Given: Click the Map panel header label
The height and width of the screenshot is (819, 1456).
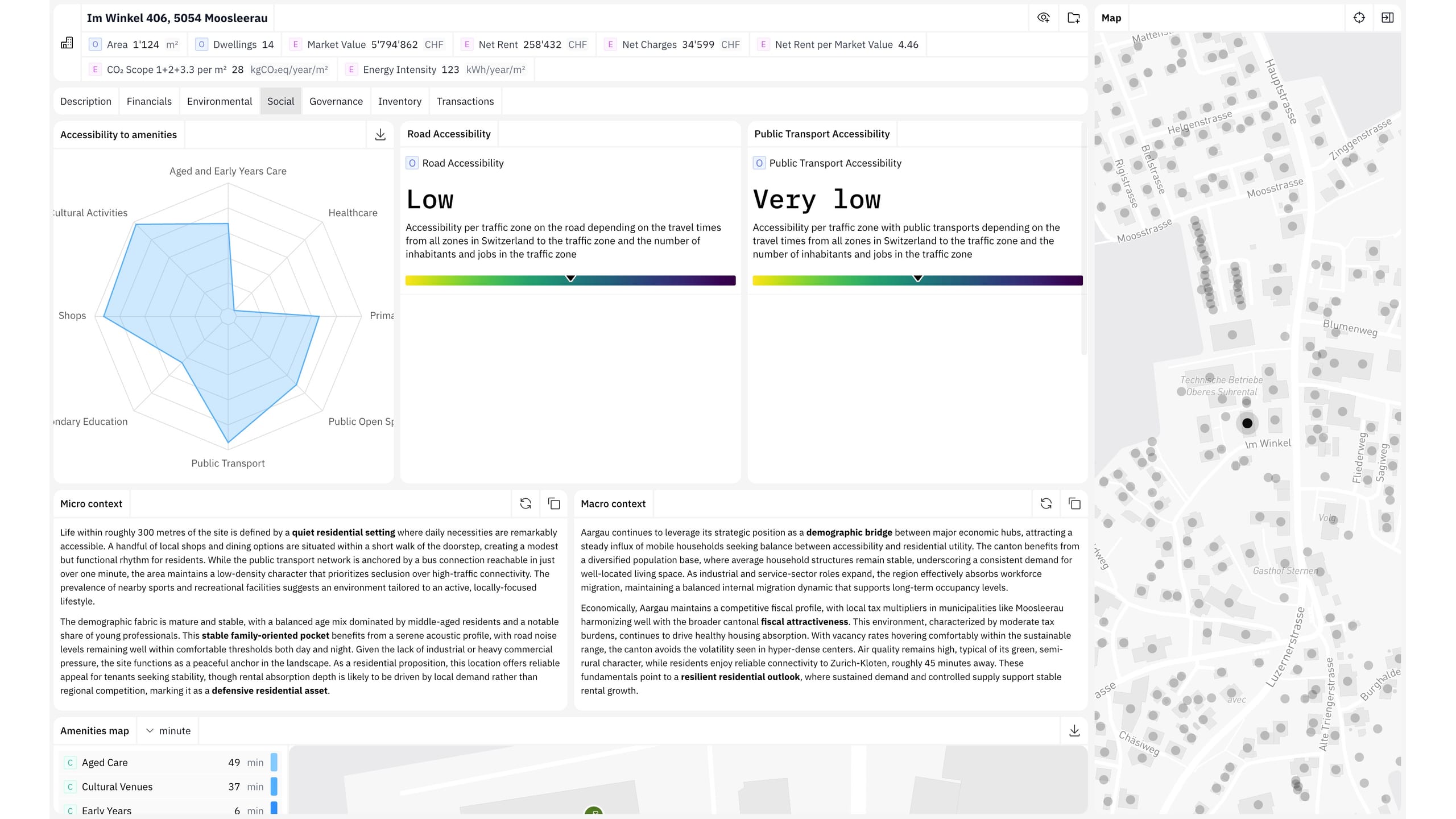Looking at the screenshot, I should pos(1111,18).
